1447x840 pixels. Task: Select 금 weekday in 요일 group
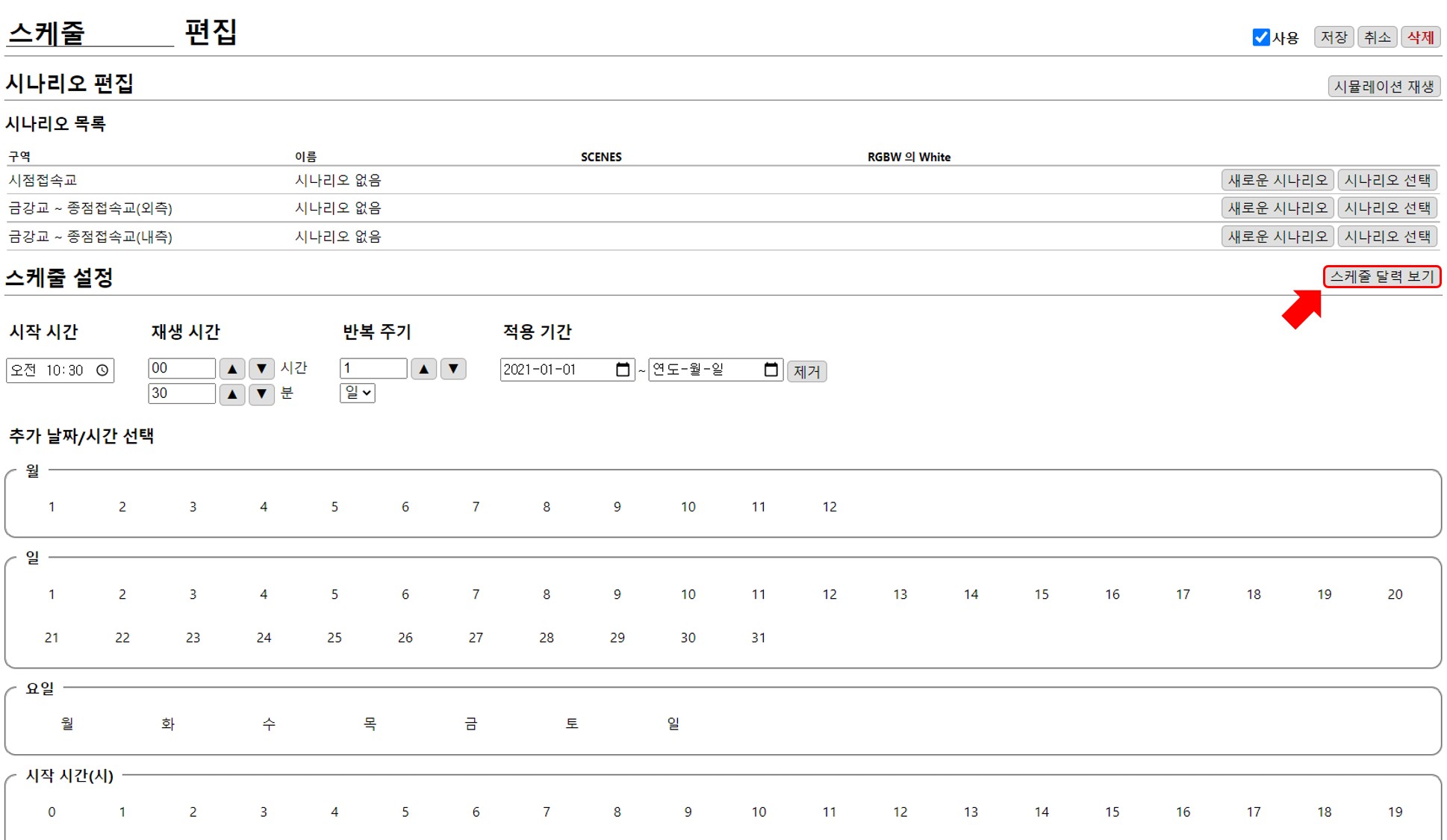pyautogui.click(x=470, y=724)
